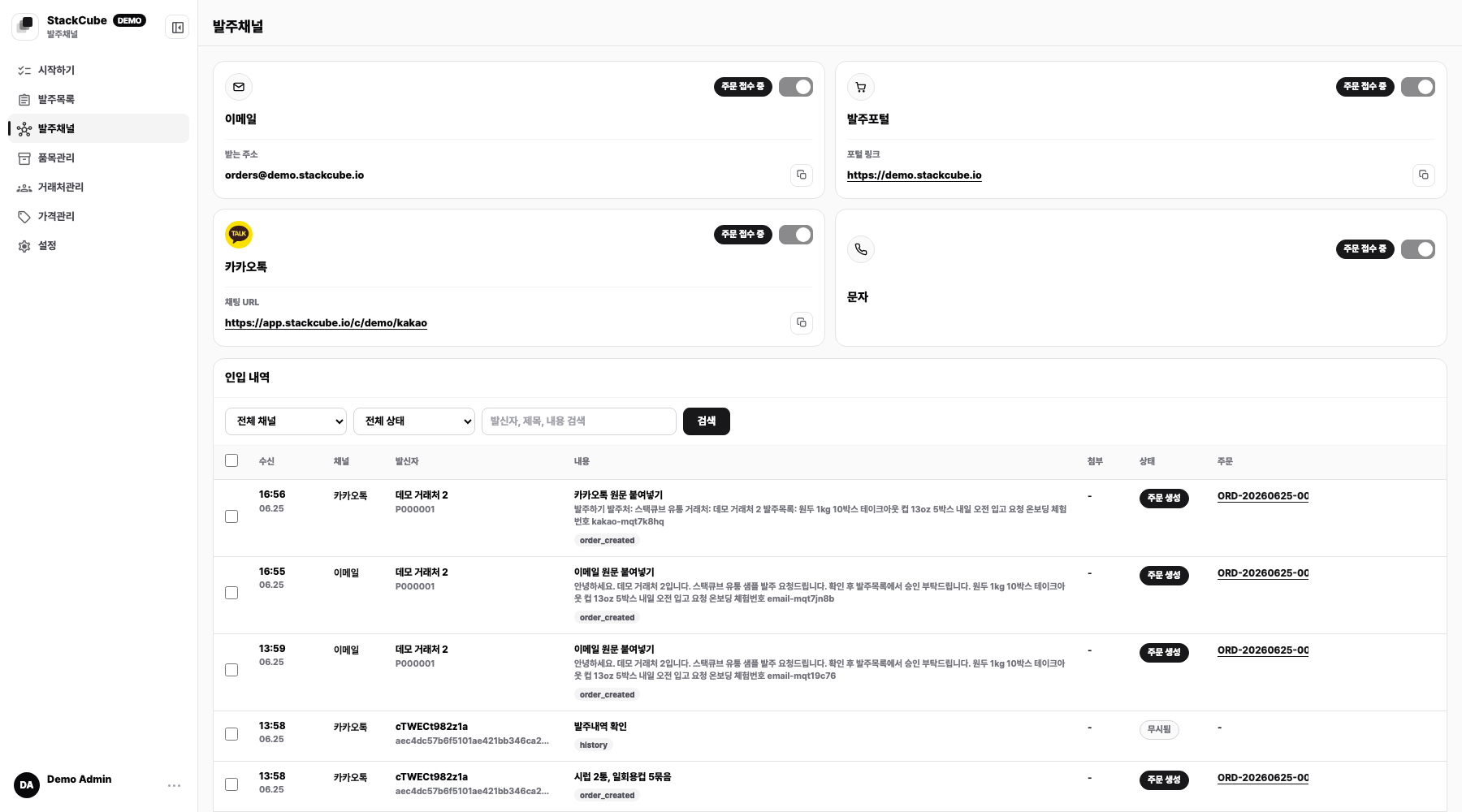Click the phone icon on 문자 card
The height and width of the screenshot is (812, 1462).
tap(861, 249)
